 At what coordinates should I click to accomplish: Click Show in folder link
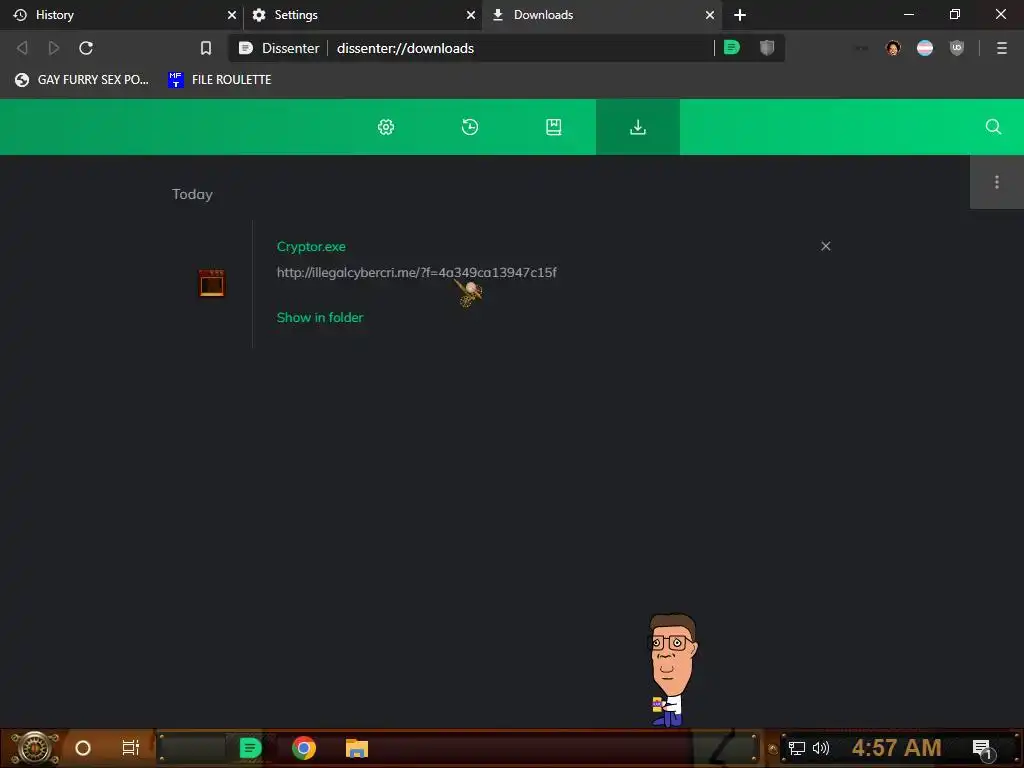pos(320,317)
